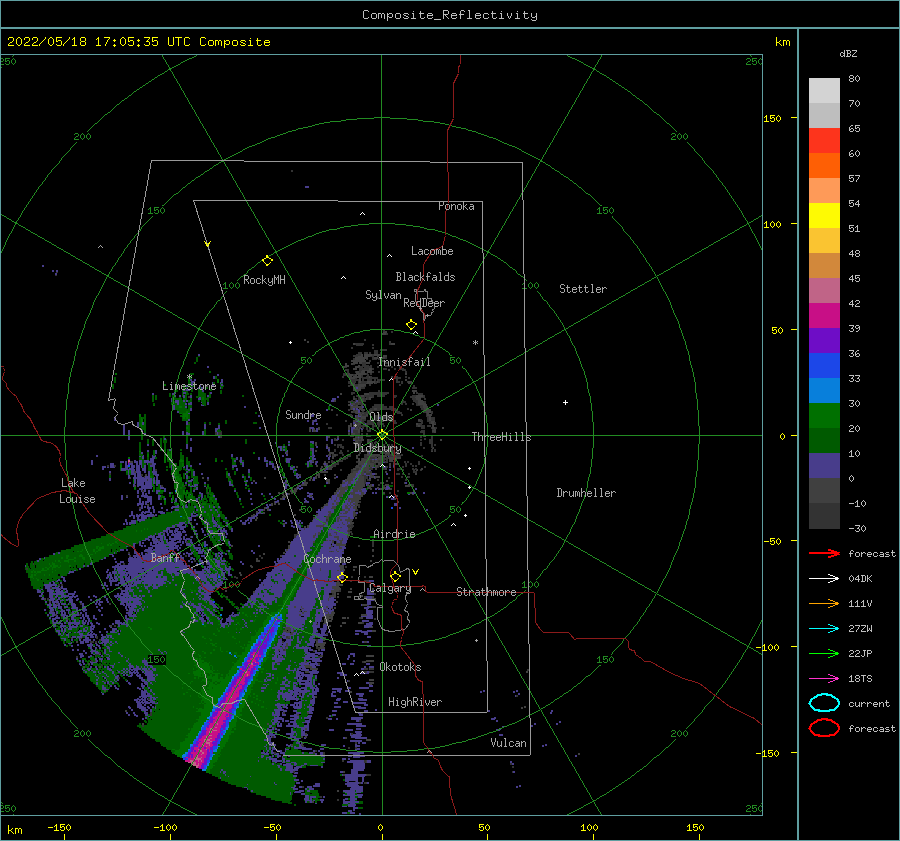Screen dimensions: 900x841
Task: Click the Drumheller town label
Action: 586,493
